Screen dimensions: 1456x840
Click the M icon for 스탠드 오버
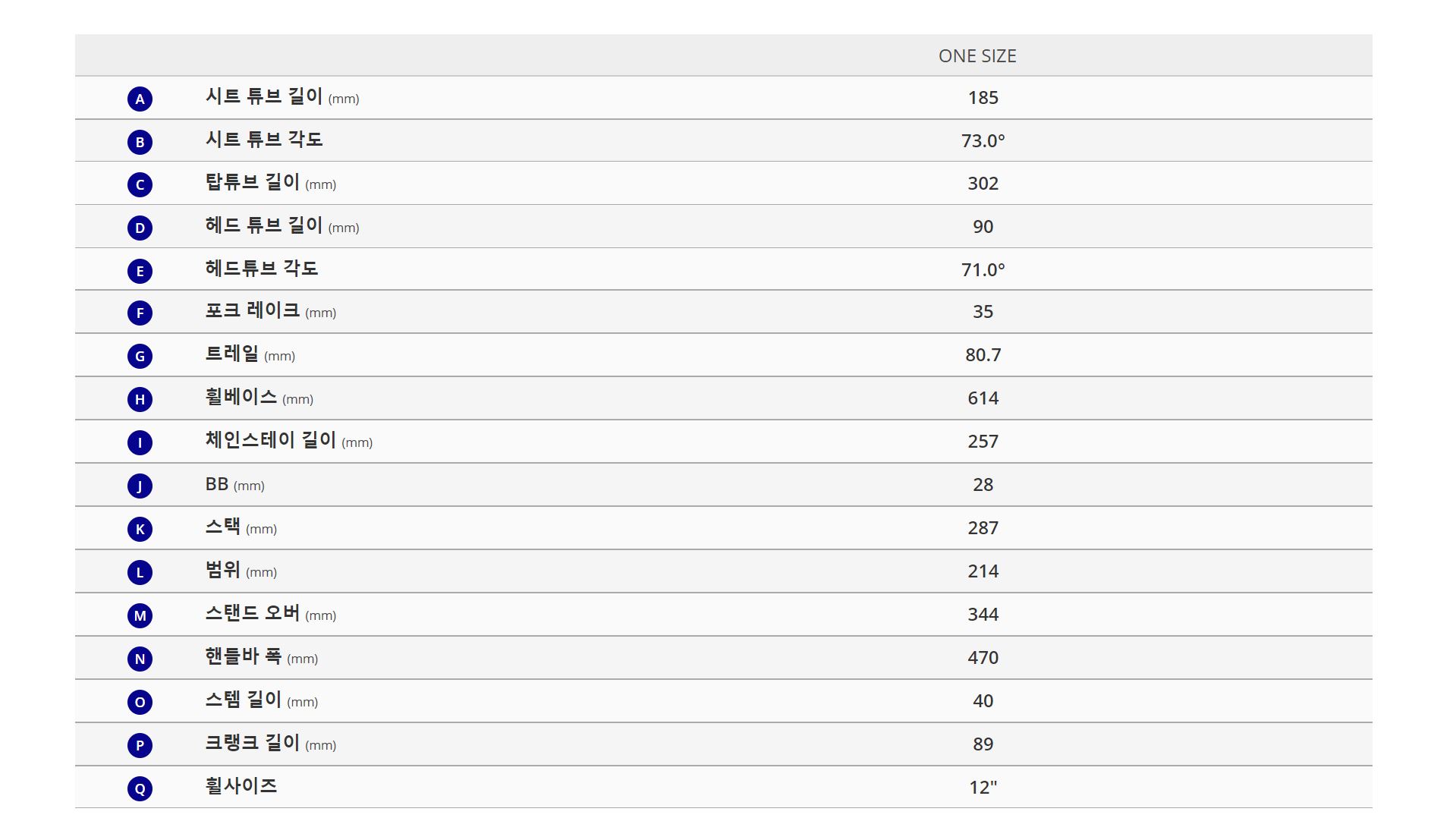click(x=140, y=615)
